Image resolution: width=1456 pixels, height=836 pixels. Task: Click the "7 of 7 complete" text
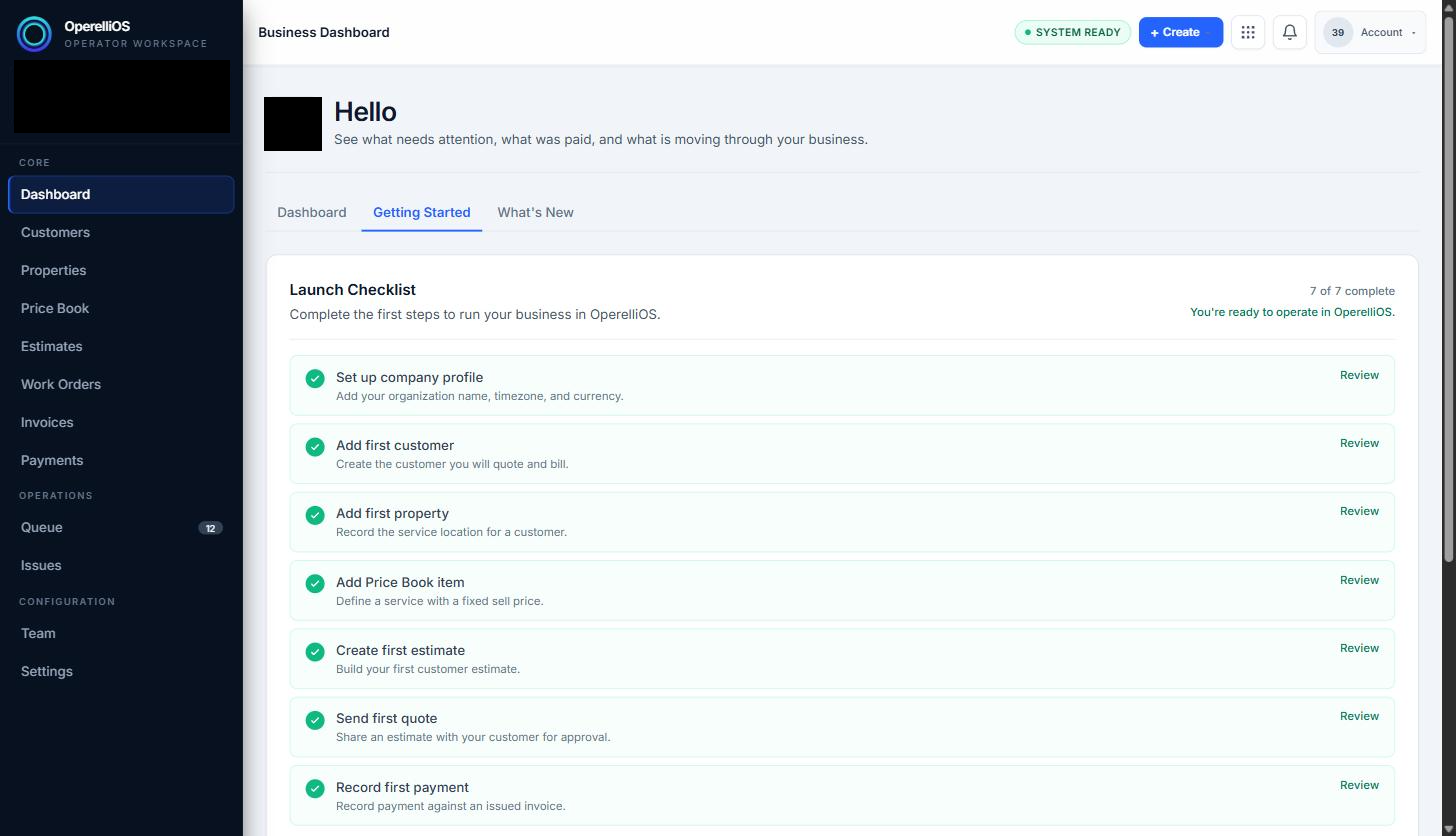pyautogui.click(x=1352, y=291)
